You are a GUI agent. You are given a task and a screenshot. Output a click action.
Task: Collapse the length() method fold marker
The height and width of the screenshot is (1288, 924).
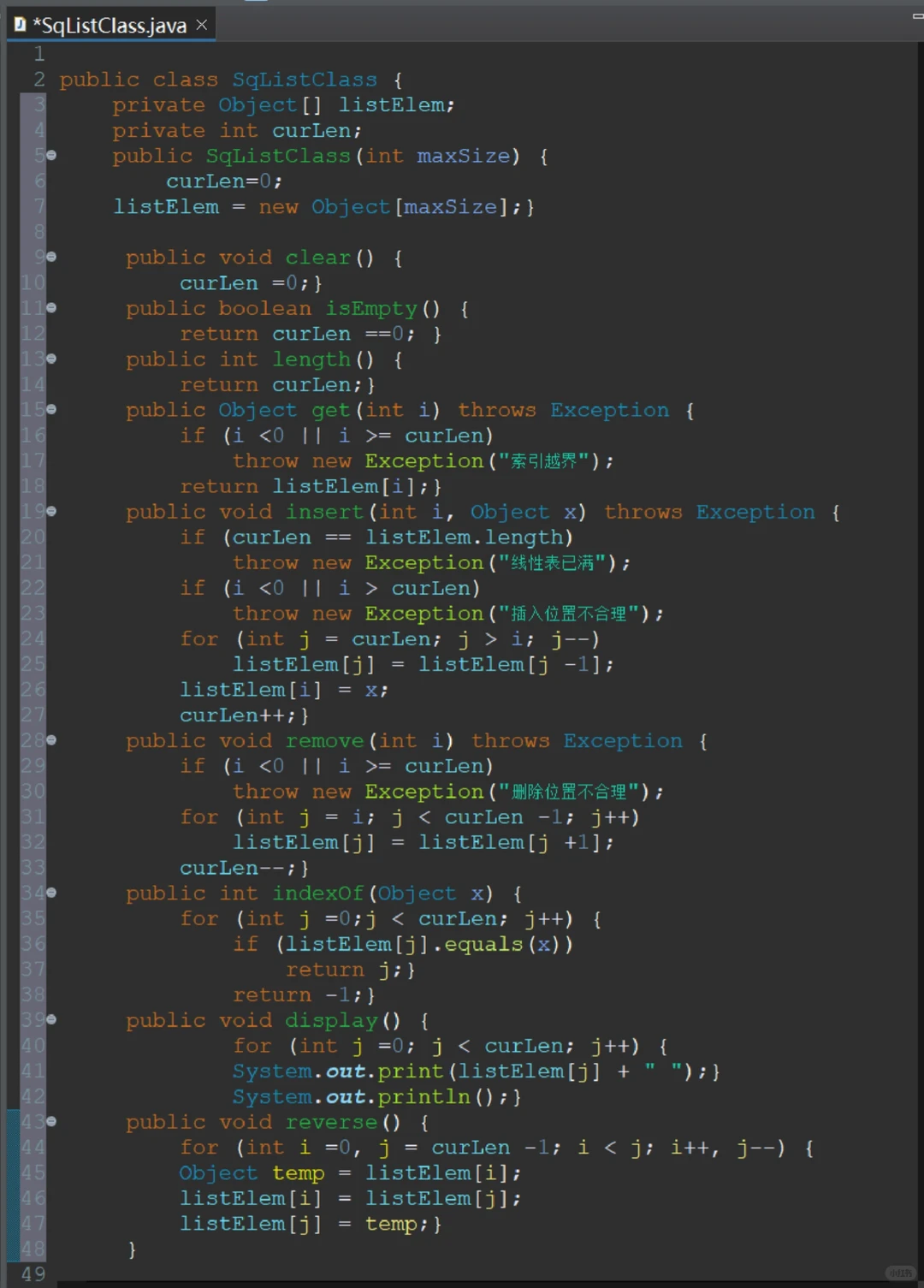pos(51,359)
